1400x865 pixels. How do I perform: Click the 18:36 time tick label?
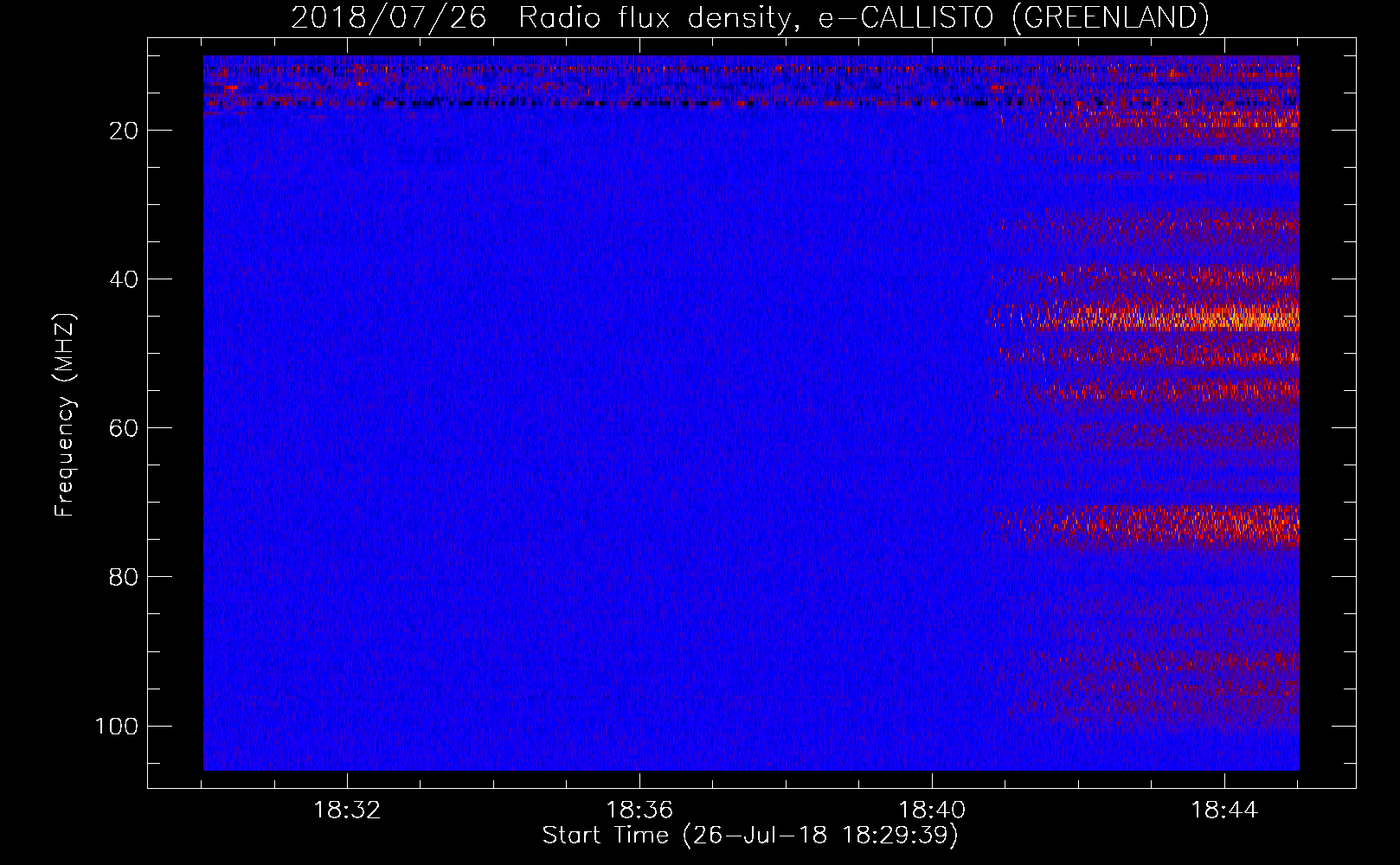click(639, 811)
